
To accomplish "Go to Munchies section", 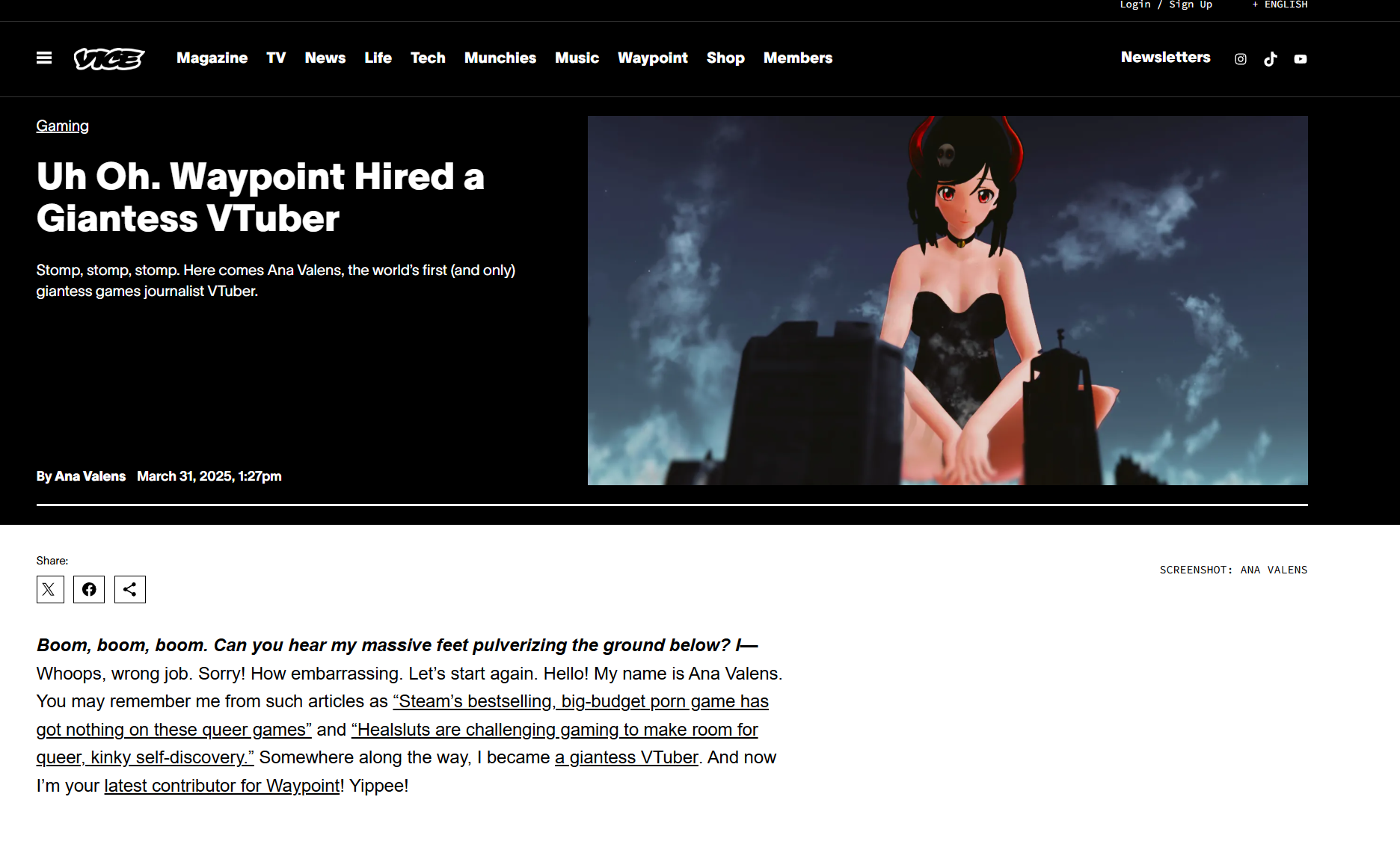I will coord(500,58).
